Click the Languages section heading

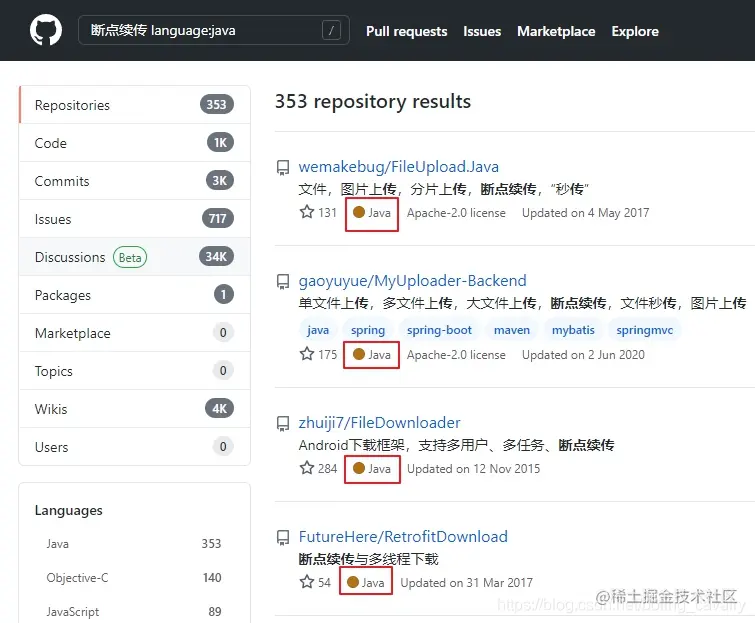(x=68, y=510)
